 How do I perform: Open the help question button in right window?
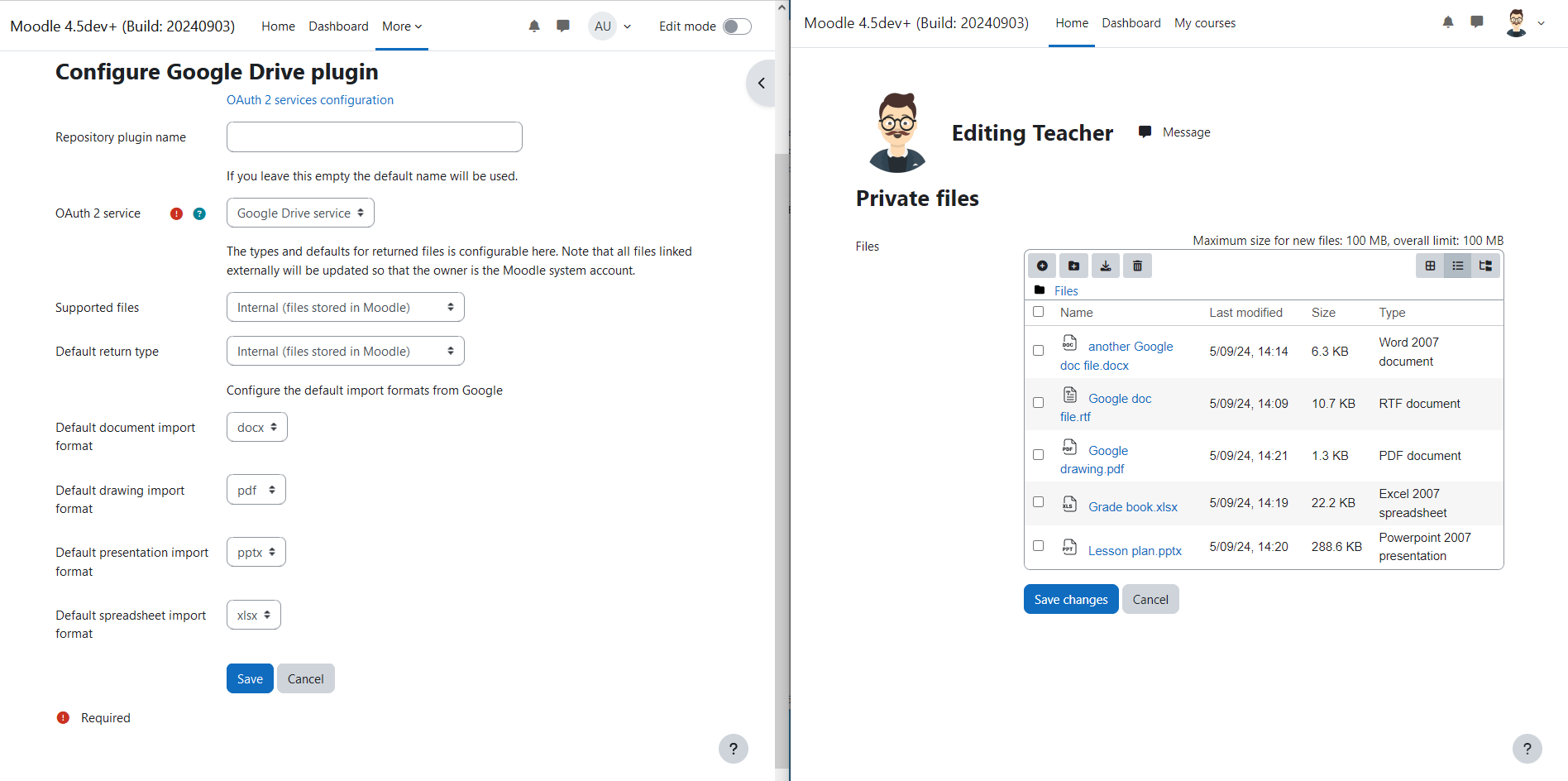tap(1527, 749)
